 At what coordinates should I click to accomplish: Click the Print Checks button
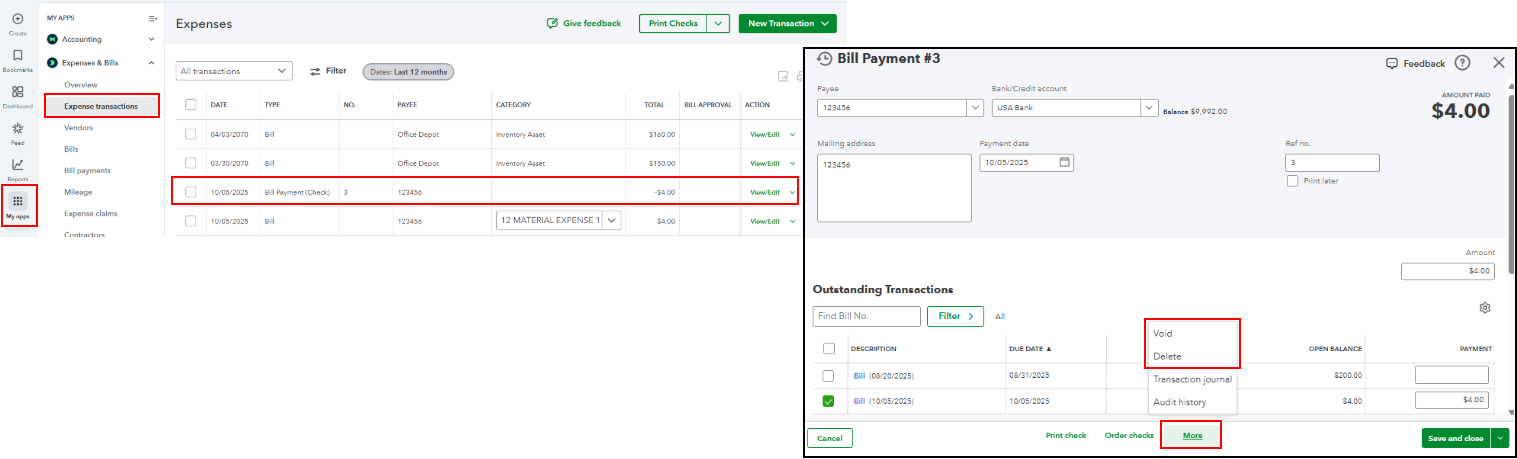coord(673,23)
